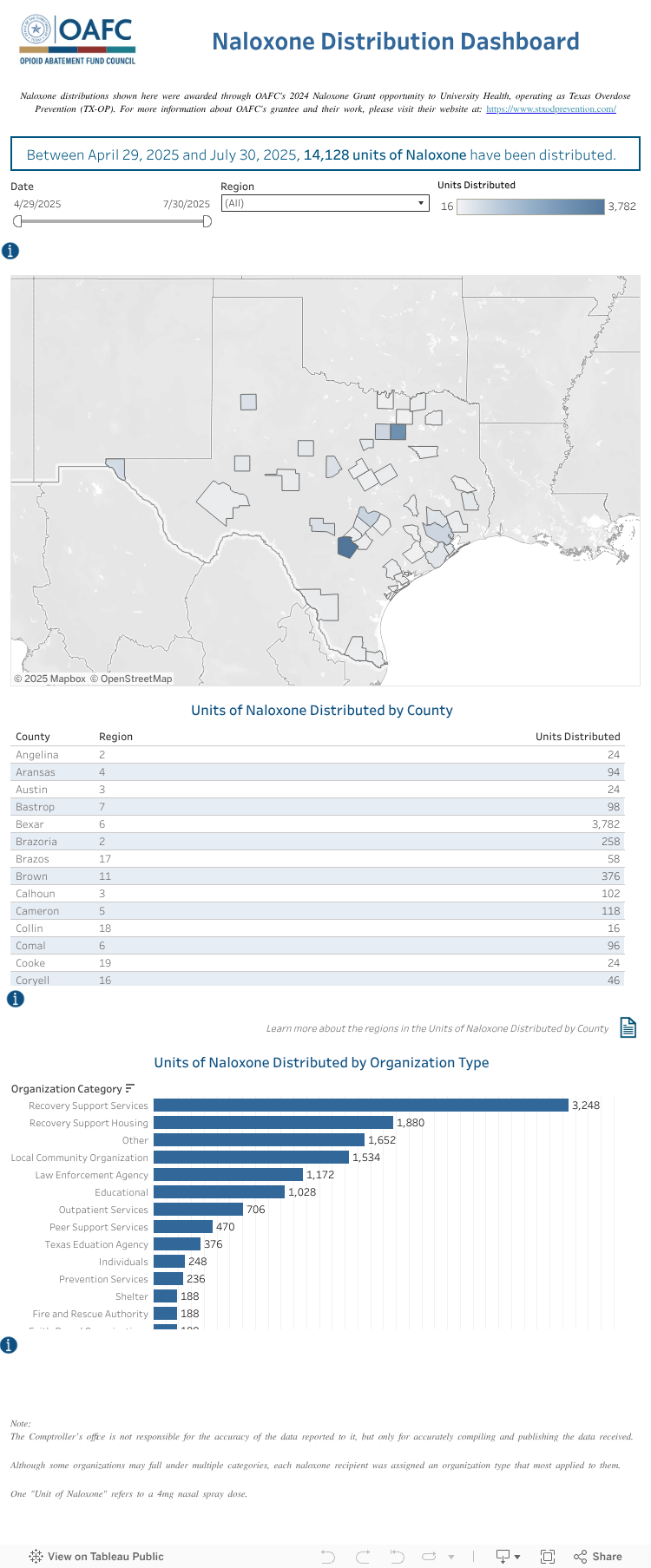
Task: Click the date slider's left handle
Action: pyautogui.click(x=17, y=221)
